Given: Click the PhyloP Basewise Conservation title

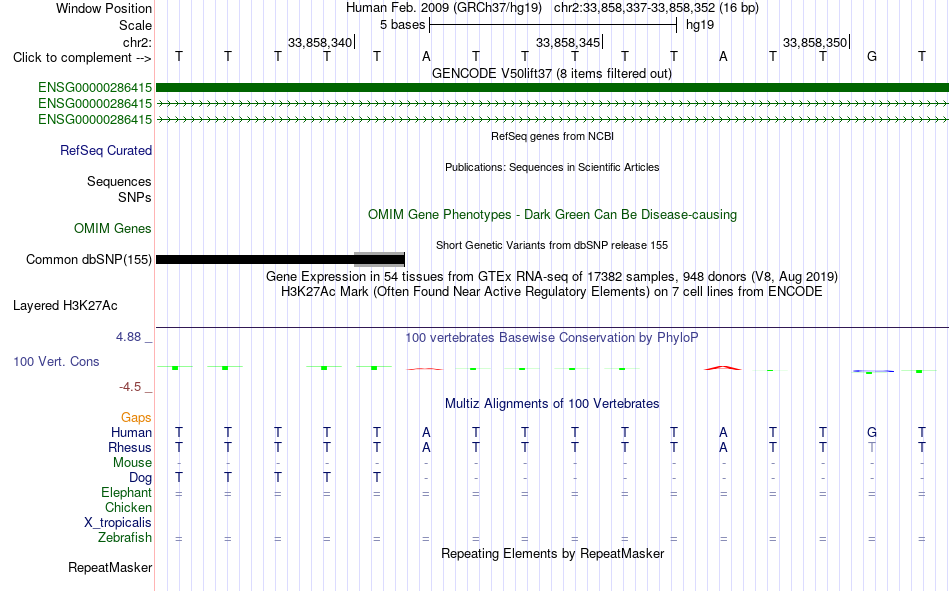Looking at the screenshot, I should (x=552, y=338).
